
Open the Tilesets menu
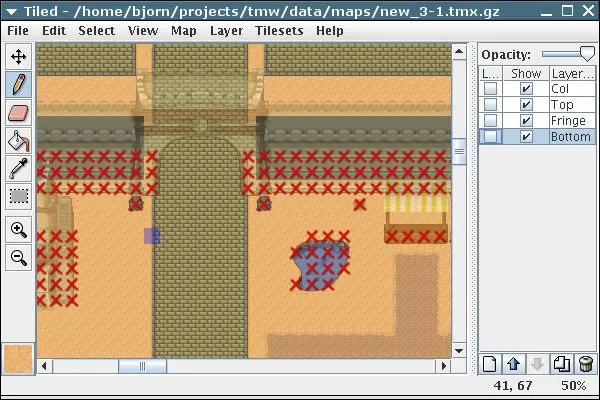pos(279,31)
